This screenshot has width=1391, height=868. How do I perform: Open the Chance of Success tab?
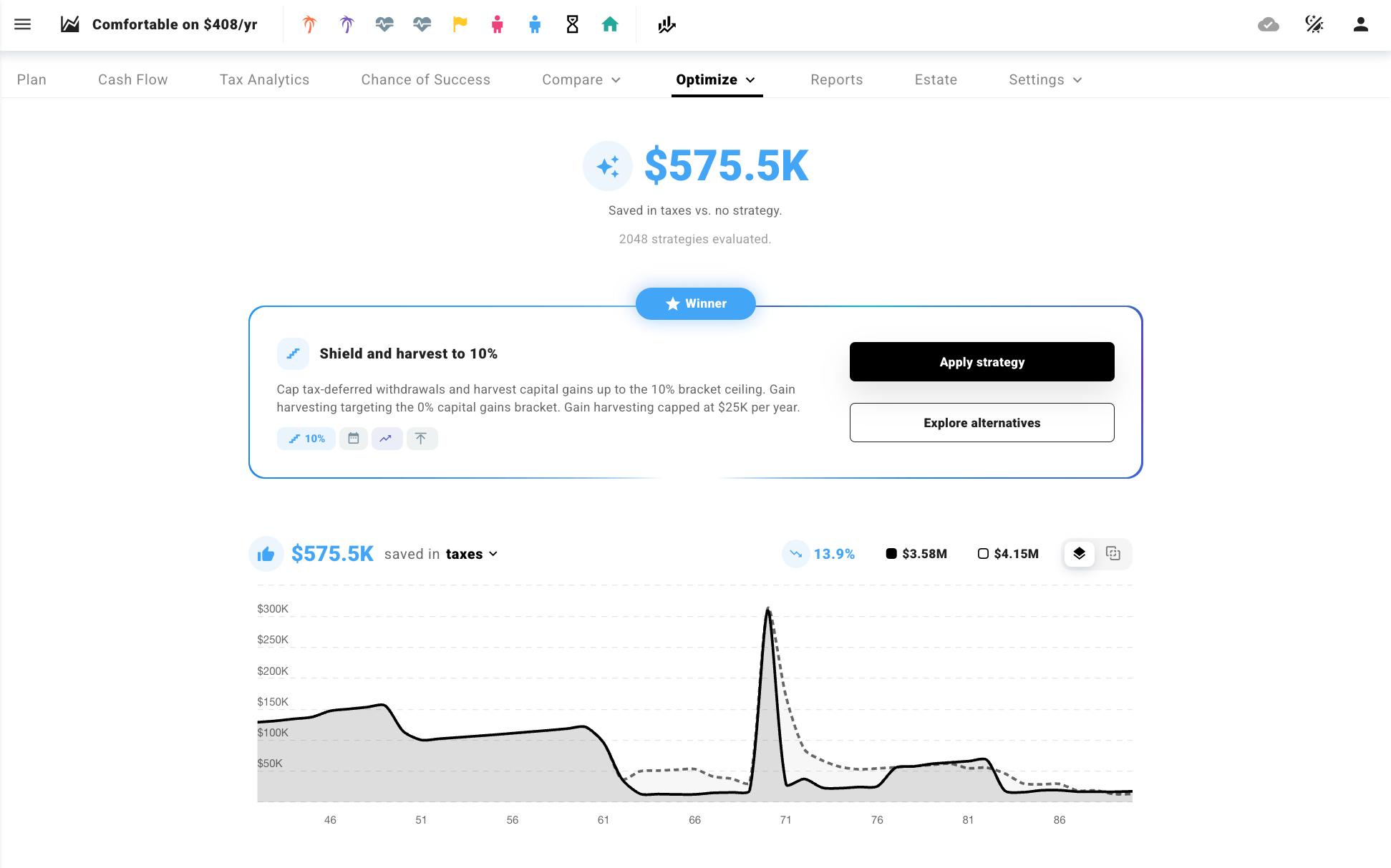[425, 79]
